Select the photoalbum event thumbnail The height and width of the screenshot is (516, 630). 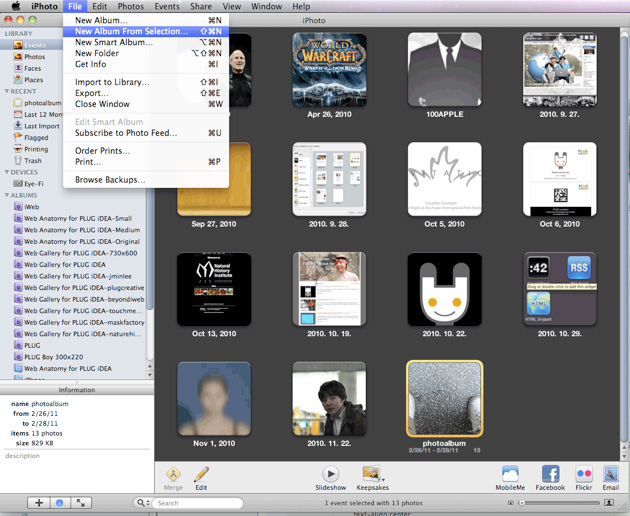tap(444, 399)
